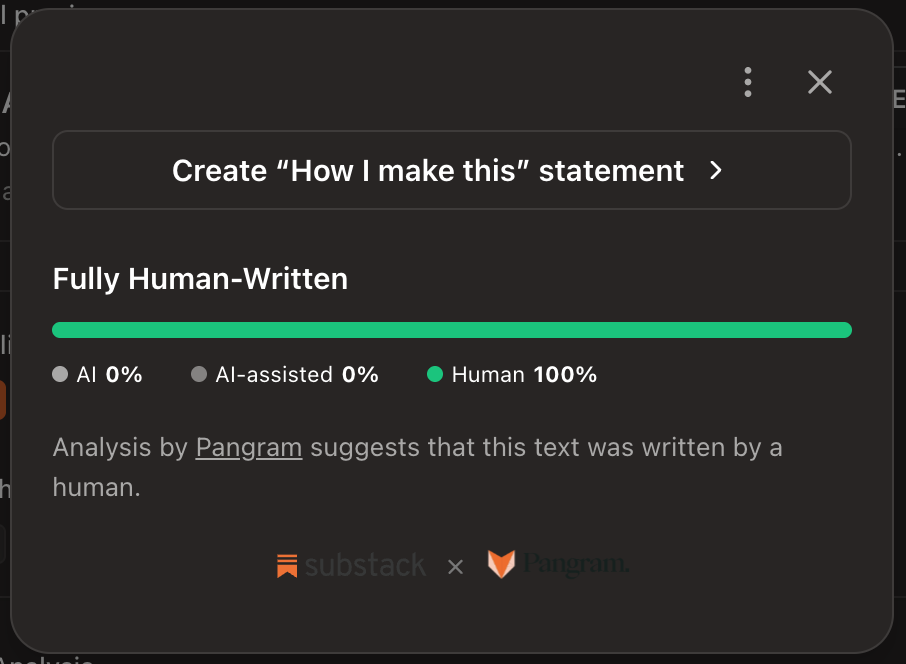
Task: Click the orange Pangram fox logo
Action: click(501, 563)
